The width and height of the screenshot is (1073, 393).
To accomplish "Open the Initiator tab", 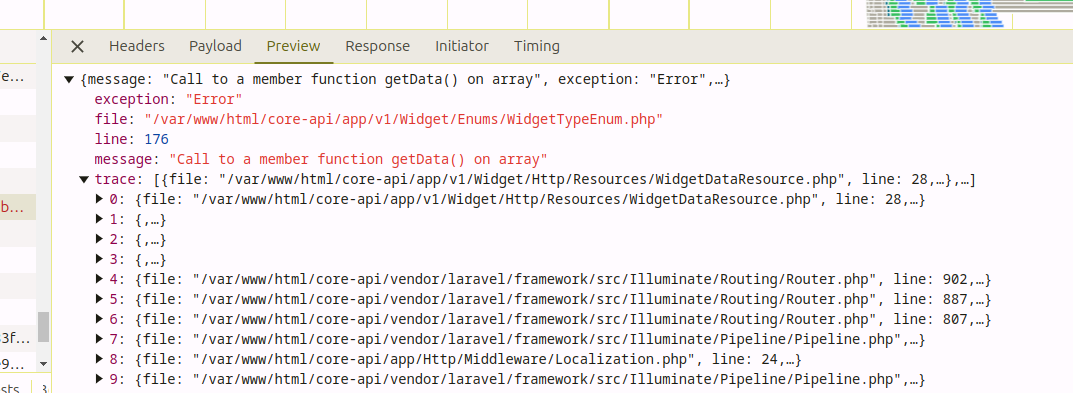I will 462,46.
